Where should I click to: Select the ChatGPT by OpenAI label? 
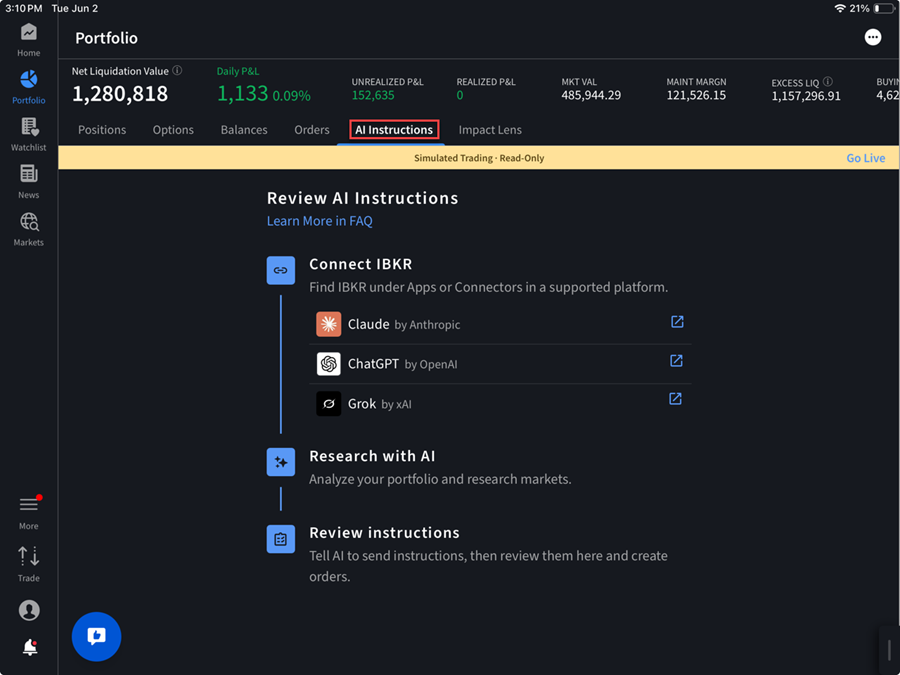[402, 364]
